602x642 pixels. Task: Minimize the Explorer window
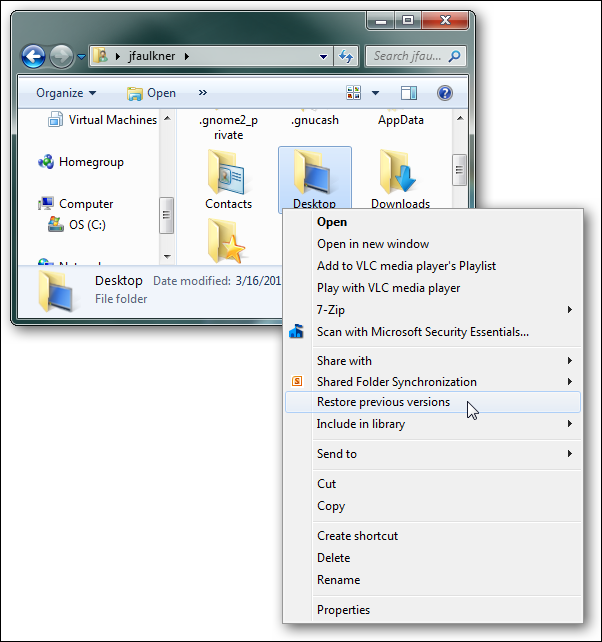[381, 20]
